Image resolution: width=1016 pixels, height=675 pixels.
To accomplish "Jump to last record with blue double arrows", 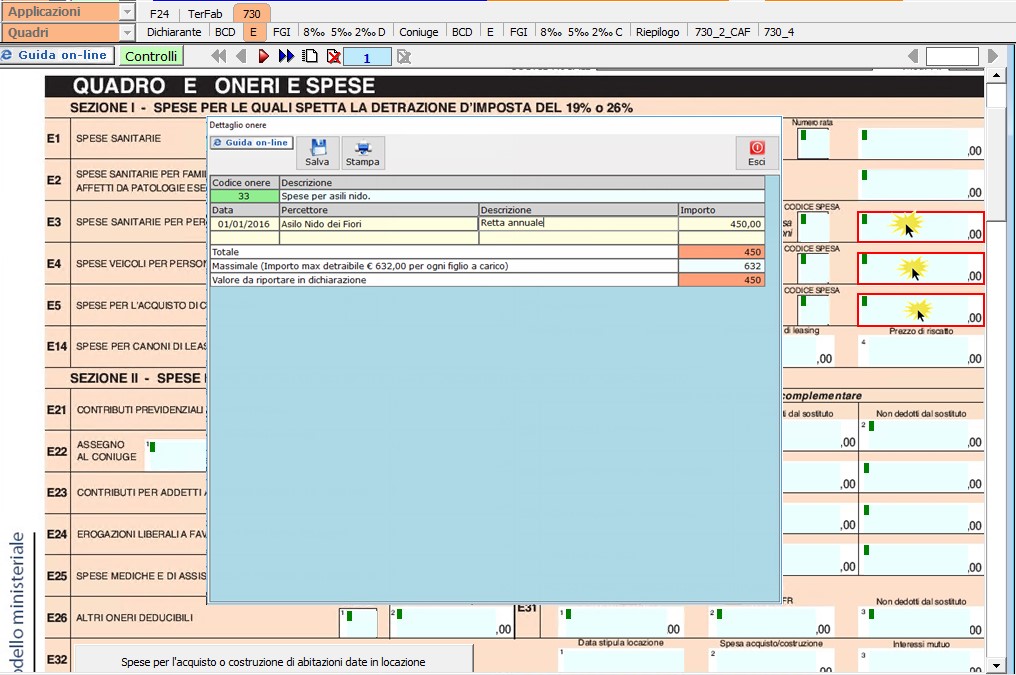I will (x=286, y=56).
